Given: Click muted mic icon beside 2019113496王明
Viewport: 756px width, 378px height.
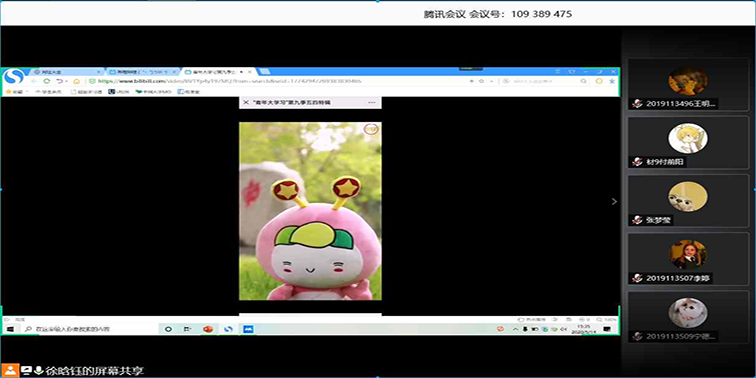Looking at the screenshot, I should click(637, 104).
